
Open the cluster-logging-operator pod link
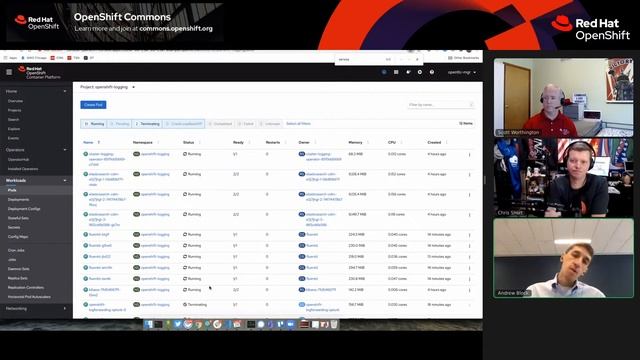pos(107,159)
